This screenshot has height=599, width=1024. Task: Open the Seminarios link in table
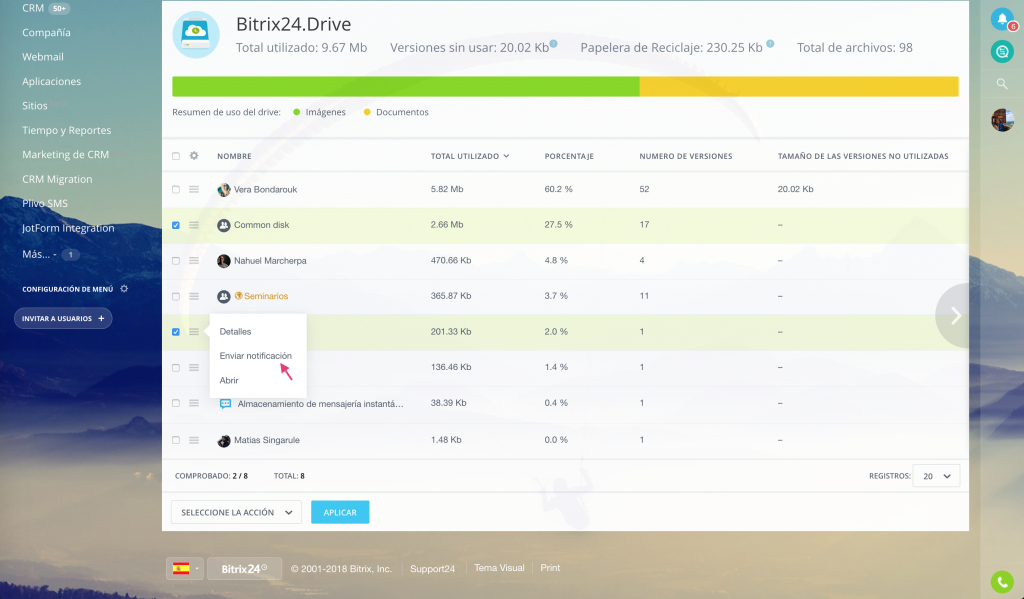click(266, 296)
